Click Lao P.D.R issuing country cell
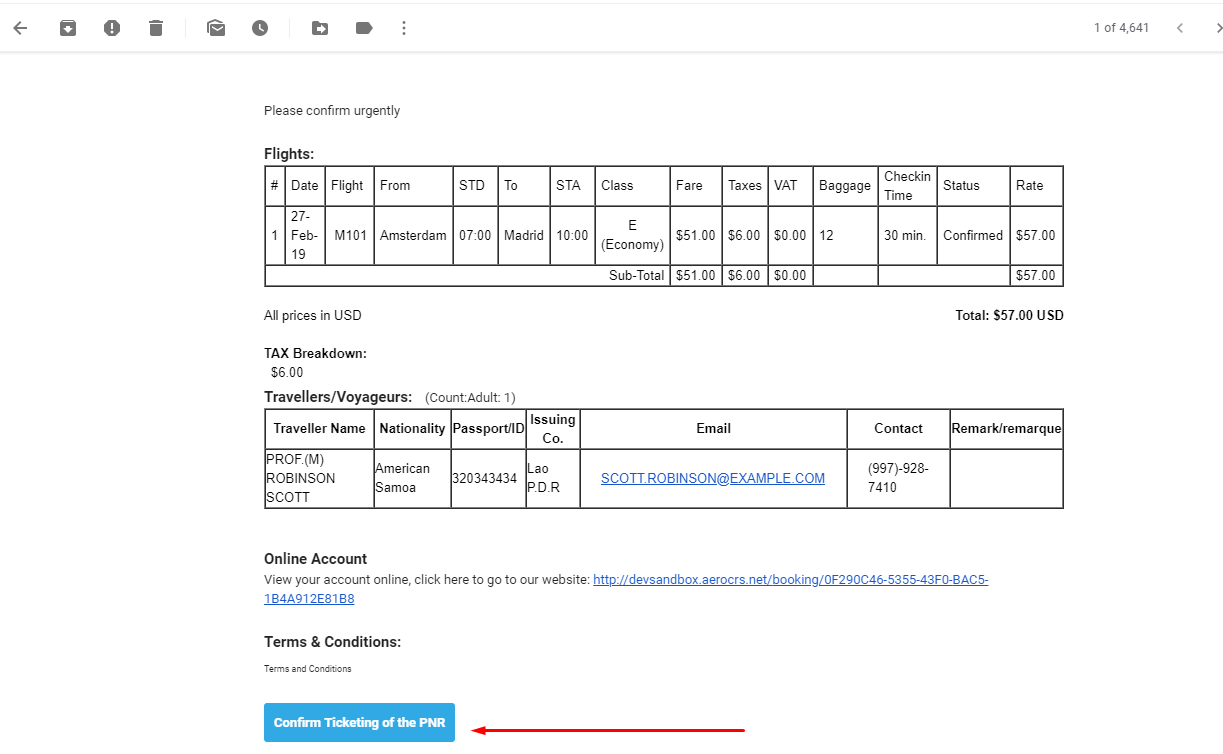 pyautogui.click(x=553, y=479)
